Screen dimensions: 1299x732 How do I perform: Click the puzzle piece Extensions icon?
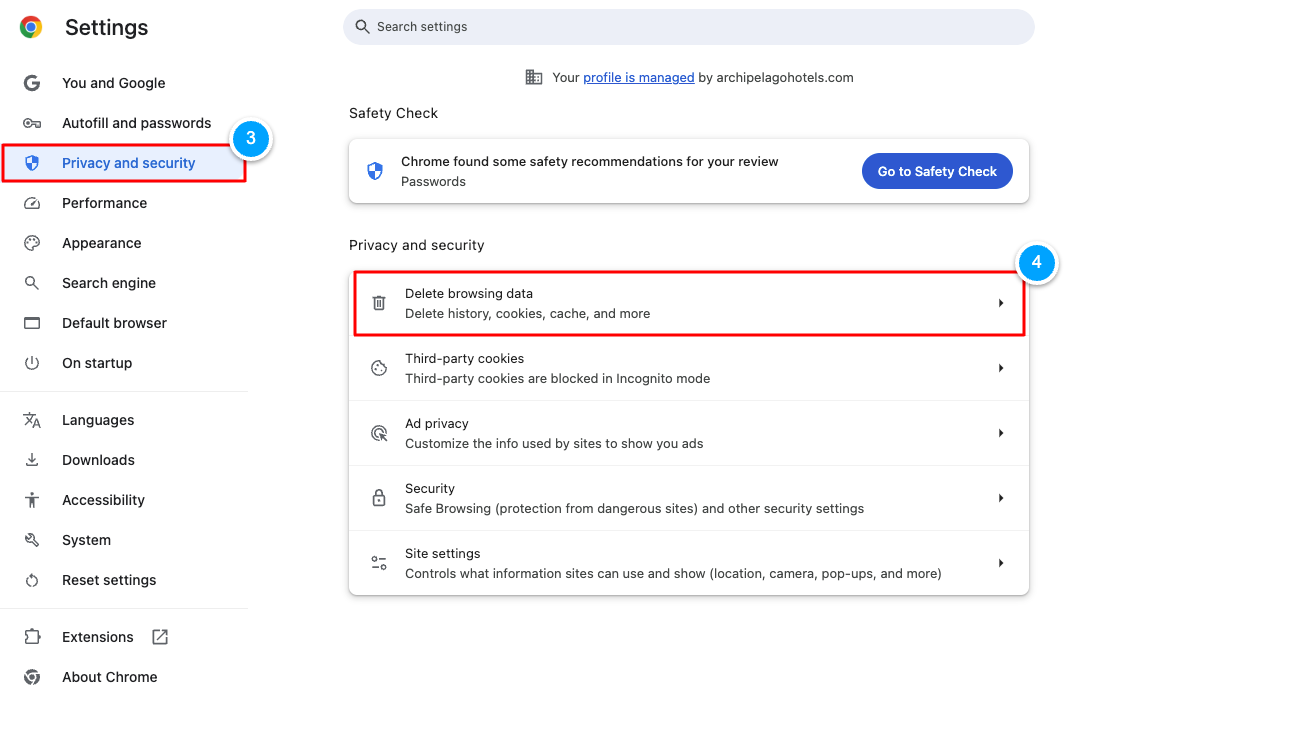[32, 637]
